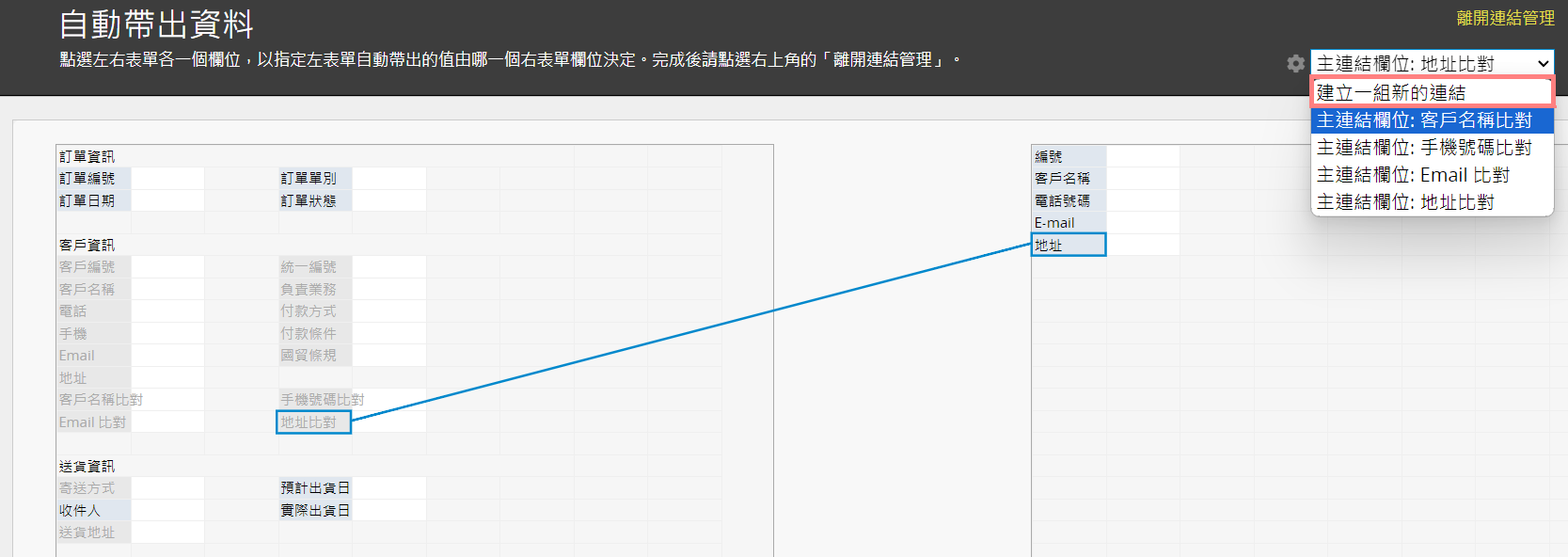This screenshot has width=1568, height=557.
Task: Click the 訂單資訊 section header
Action: 87,156
